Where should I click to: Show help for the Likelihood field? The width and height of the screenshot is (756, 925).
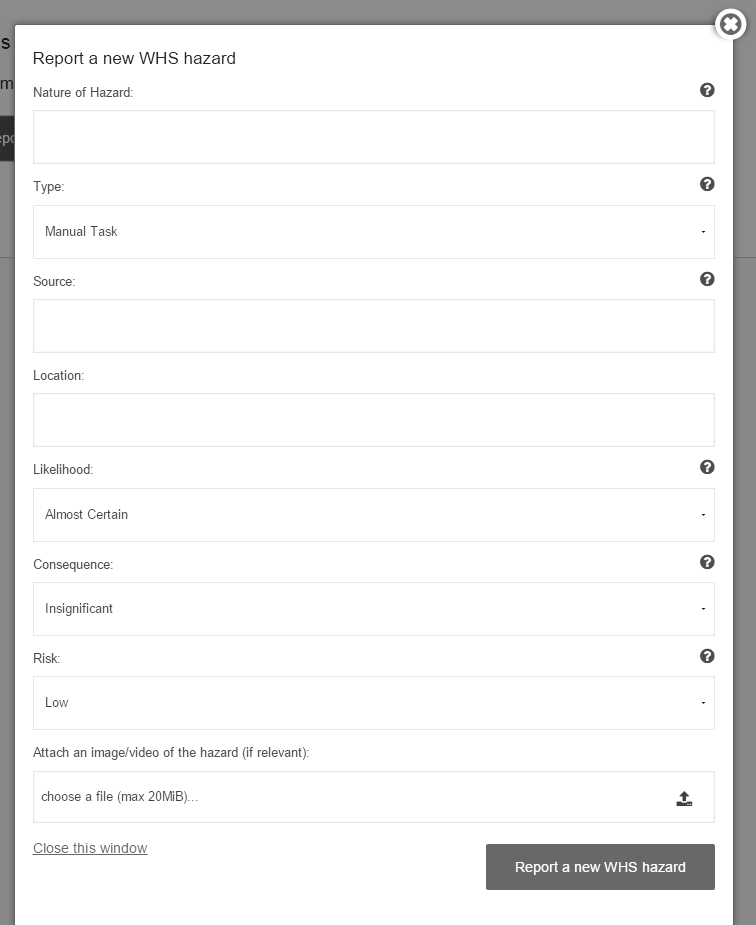coord(707,467)
